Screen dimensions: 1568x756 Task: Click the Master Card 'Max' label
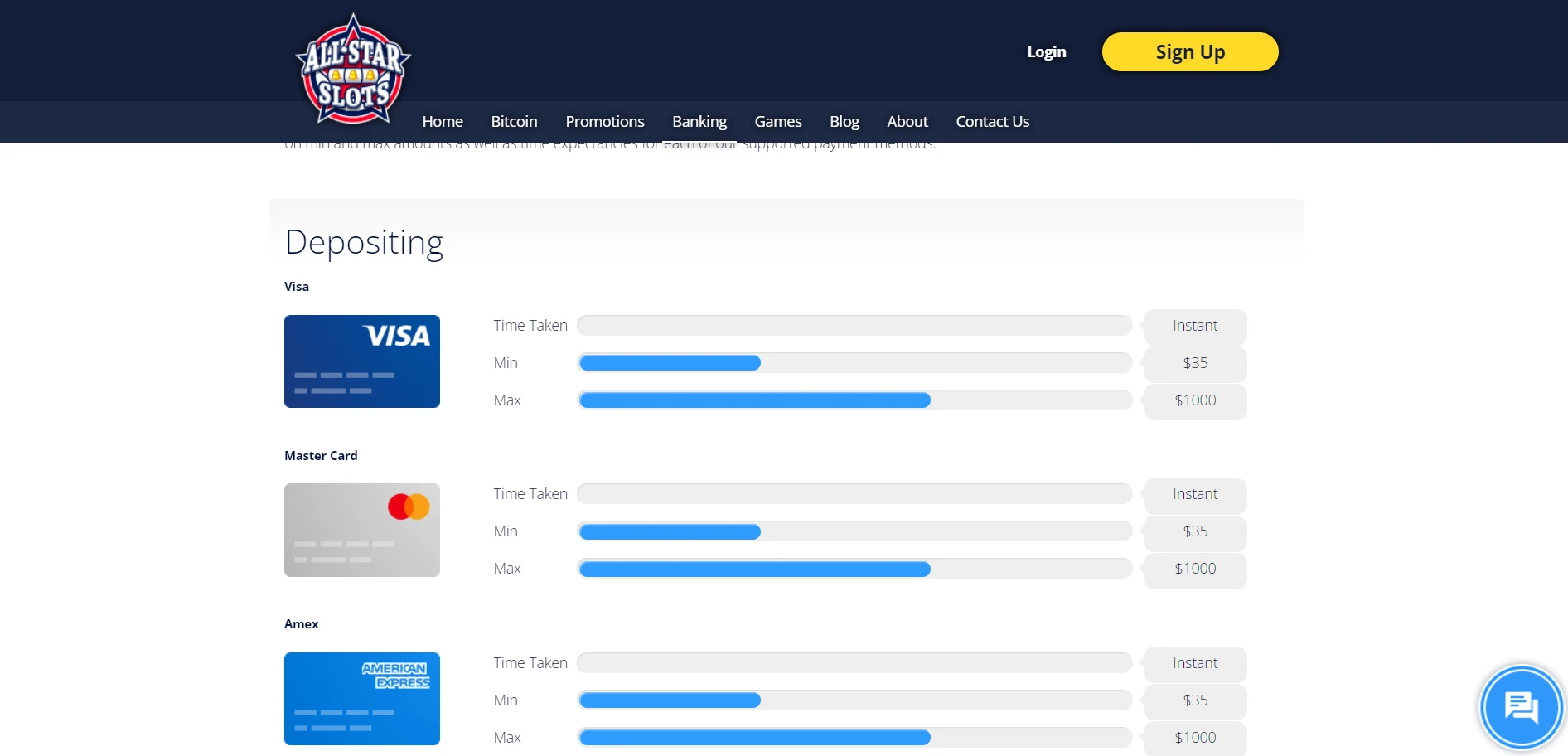[x=507, y=569]
